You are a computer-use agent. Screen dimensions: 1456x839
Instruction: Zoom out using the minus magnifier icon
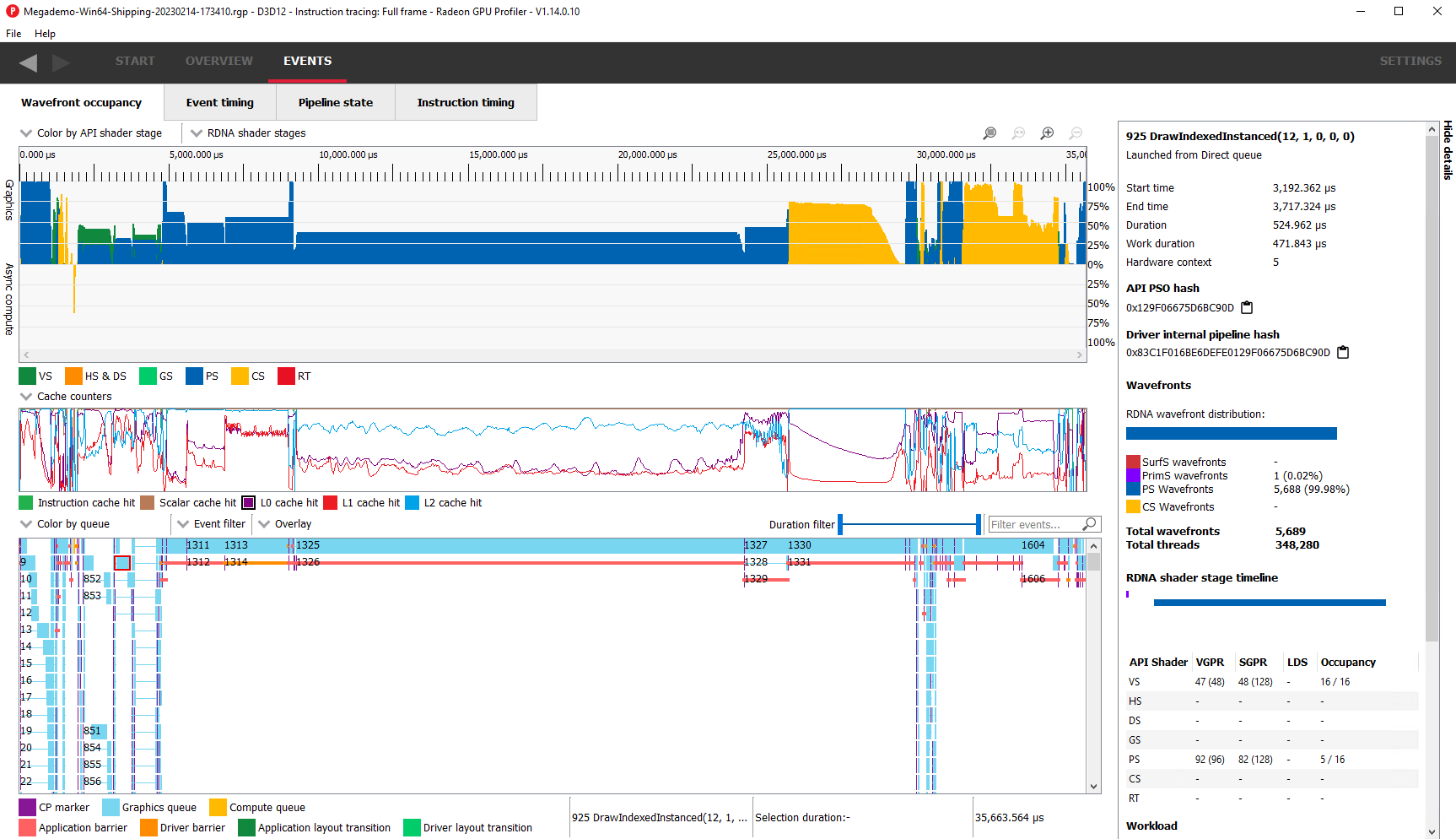1076,133
